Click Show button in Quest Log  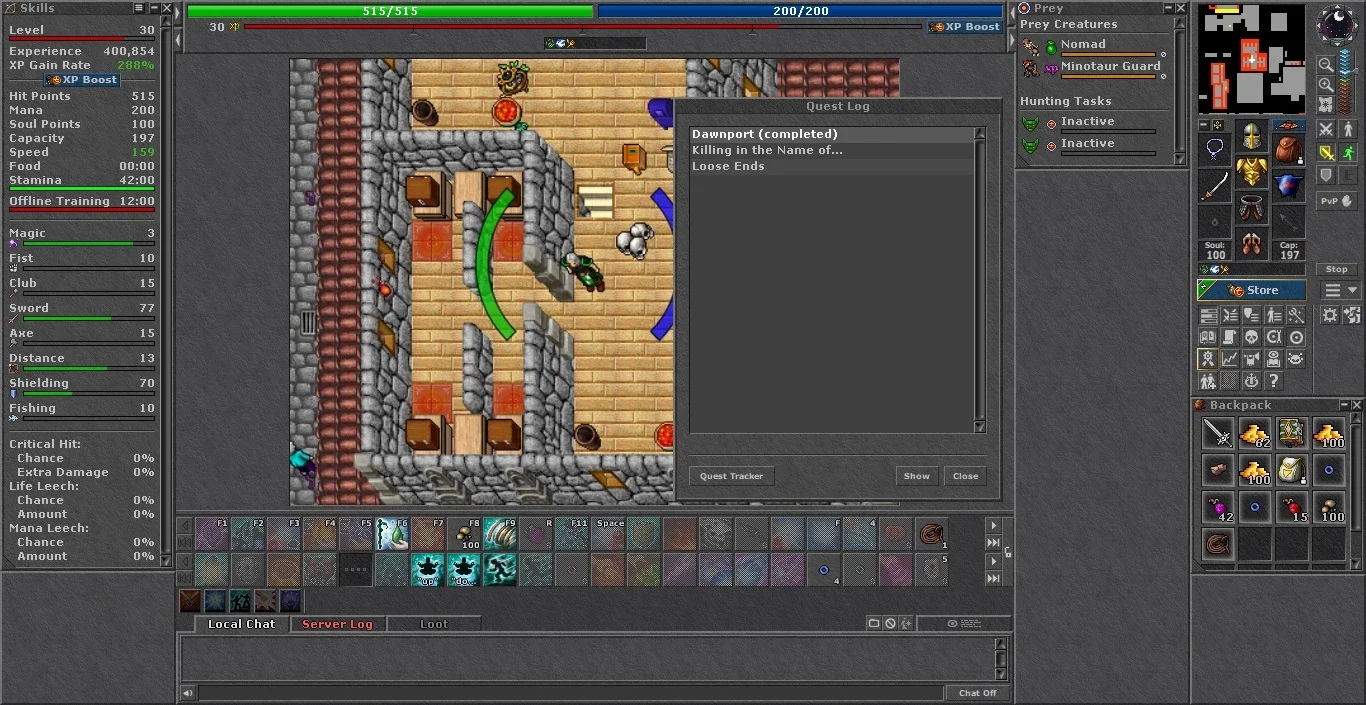tap(917, 476)
